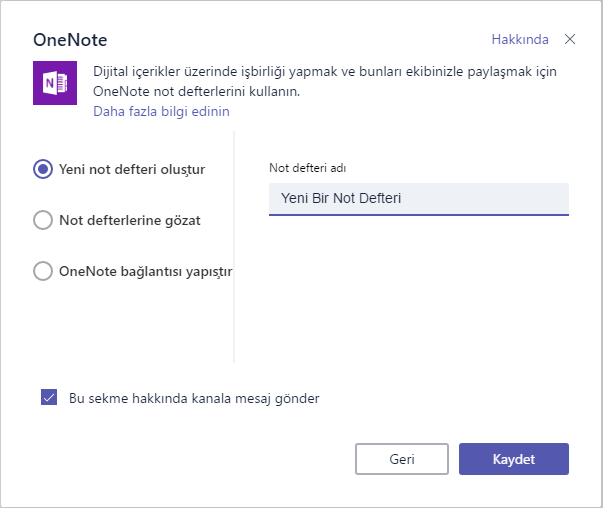Click the 'OneNote bağlantısı yapıştır' label text

click(145, 271)
